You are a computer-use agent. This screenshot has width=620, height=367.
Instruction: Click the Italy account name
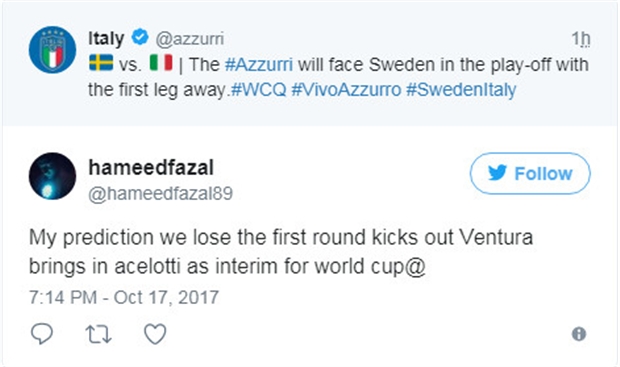click(x=106, y=39)
